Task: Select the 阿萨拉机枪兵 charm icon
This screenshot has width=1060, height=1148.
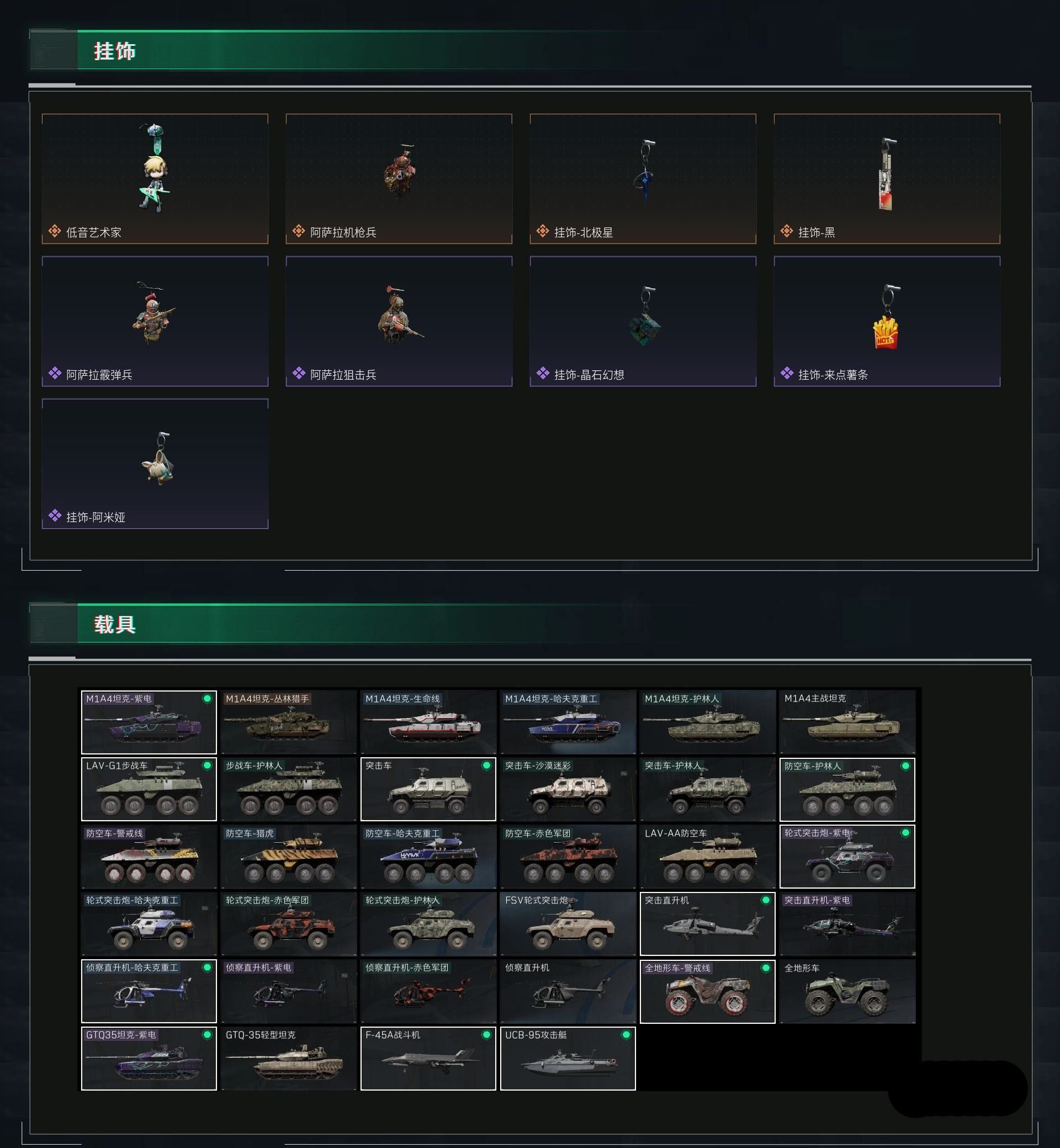Action: (400, 171)
